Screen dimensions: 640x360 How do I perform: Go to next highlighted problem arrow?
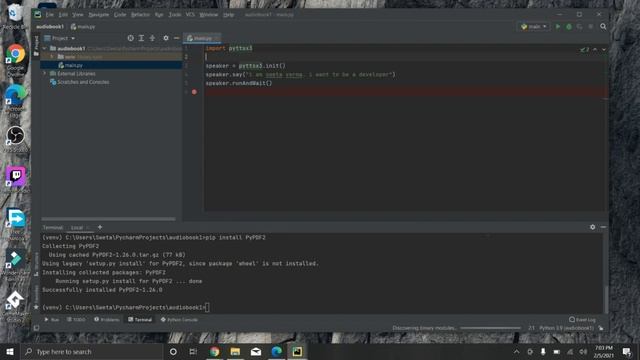tap(604, 49)
